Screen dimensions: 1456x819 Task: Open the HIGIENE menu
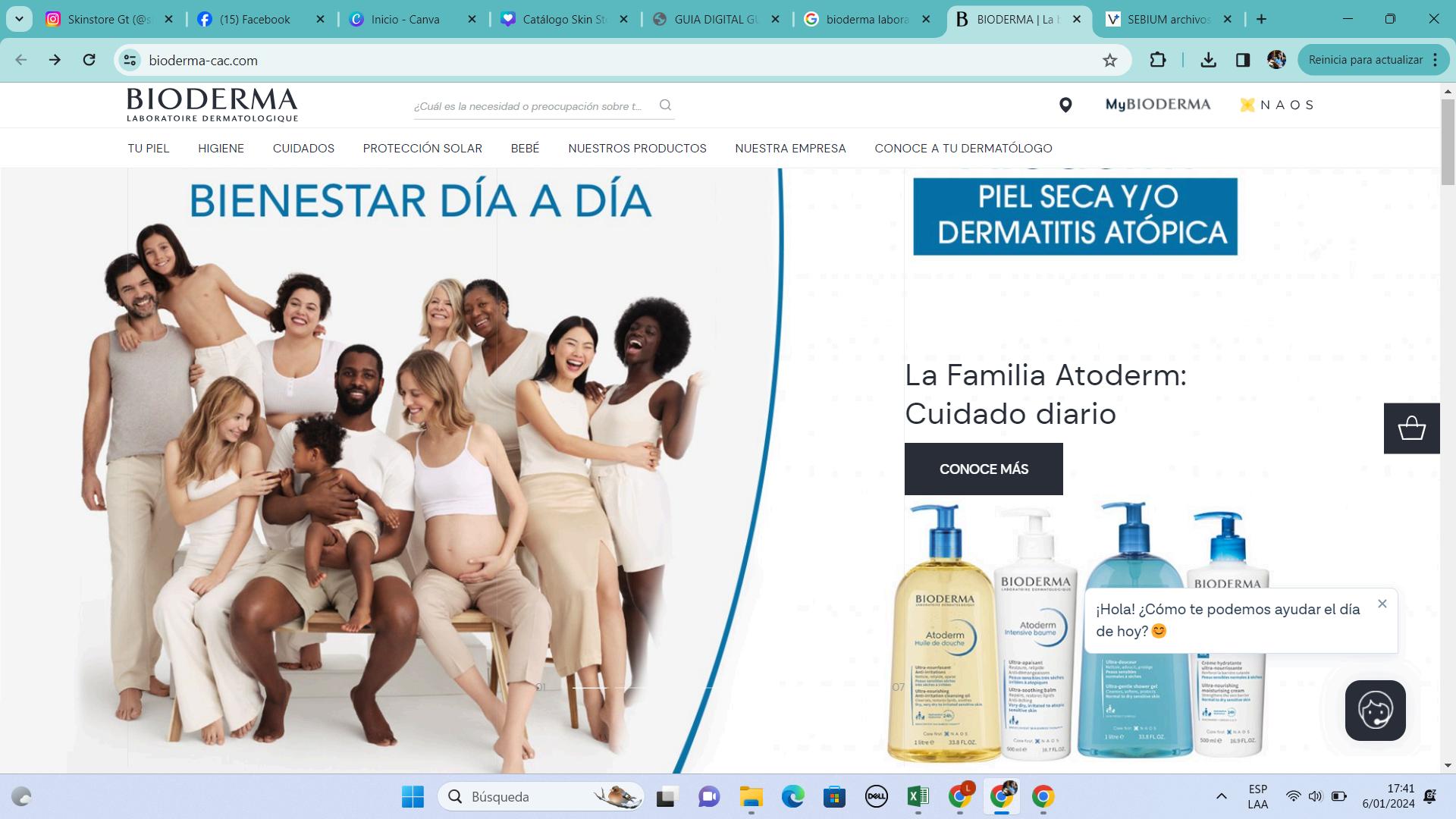221,148
